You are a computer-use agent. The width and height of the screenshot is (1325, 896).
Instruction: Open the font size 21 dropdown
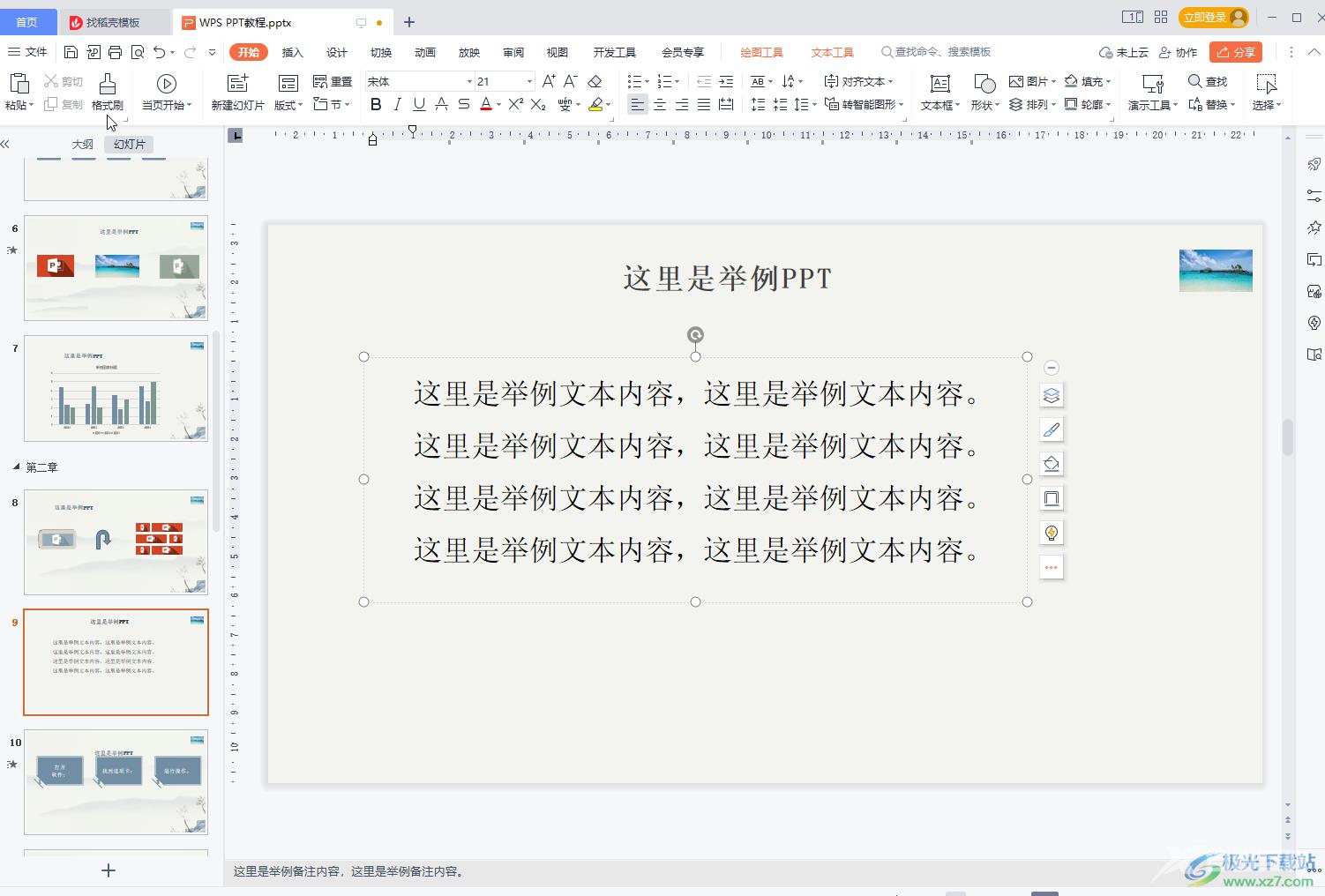(x=529, y=81)
